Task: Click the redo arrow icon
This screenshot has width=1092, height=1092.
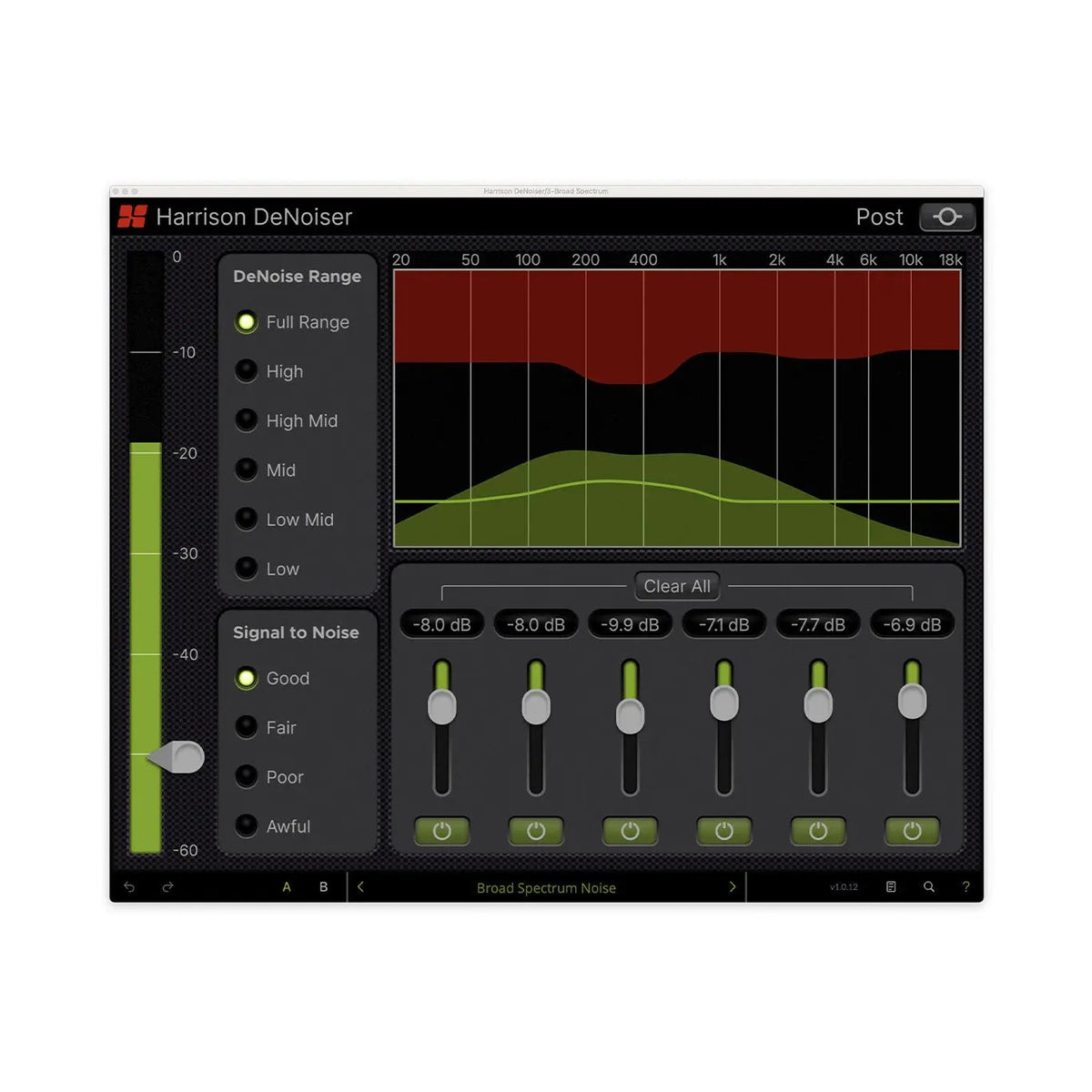Action: (167, 887)
